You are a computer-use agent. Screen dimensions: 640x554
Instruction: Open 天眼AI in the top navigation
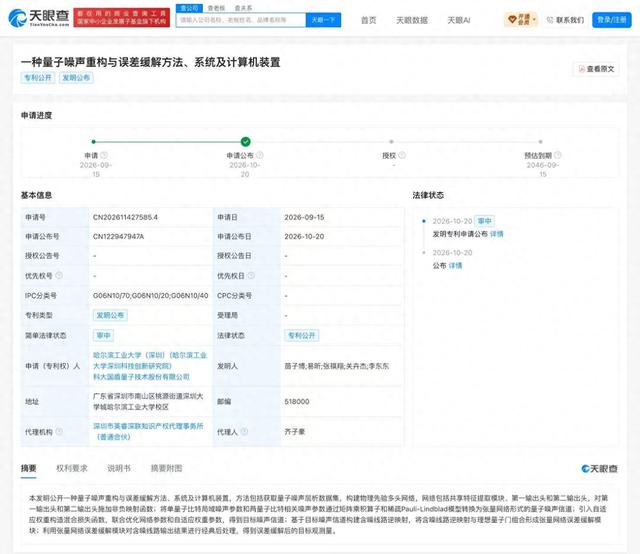pos(459,20)
